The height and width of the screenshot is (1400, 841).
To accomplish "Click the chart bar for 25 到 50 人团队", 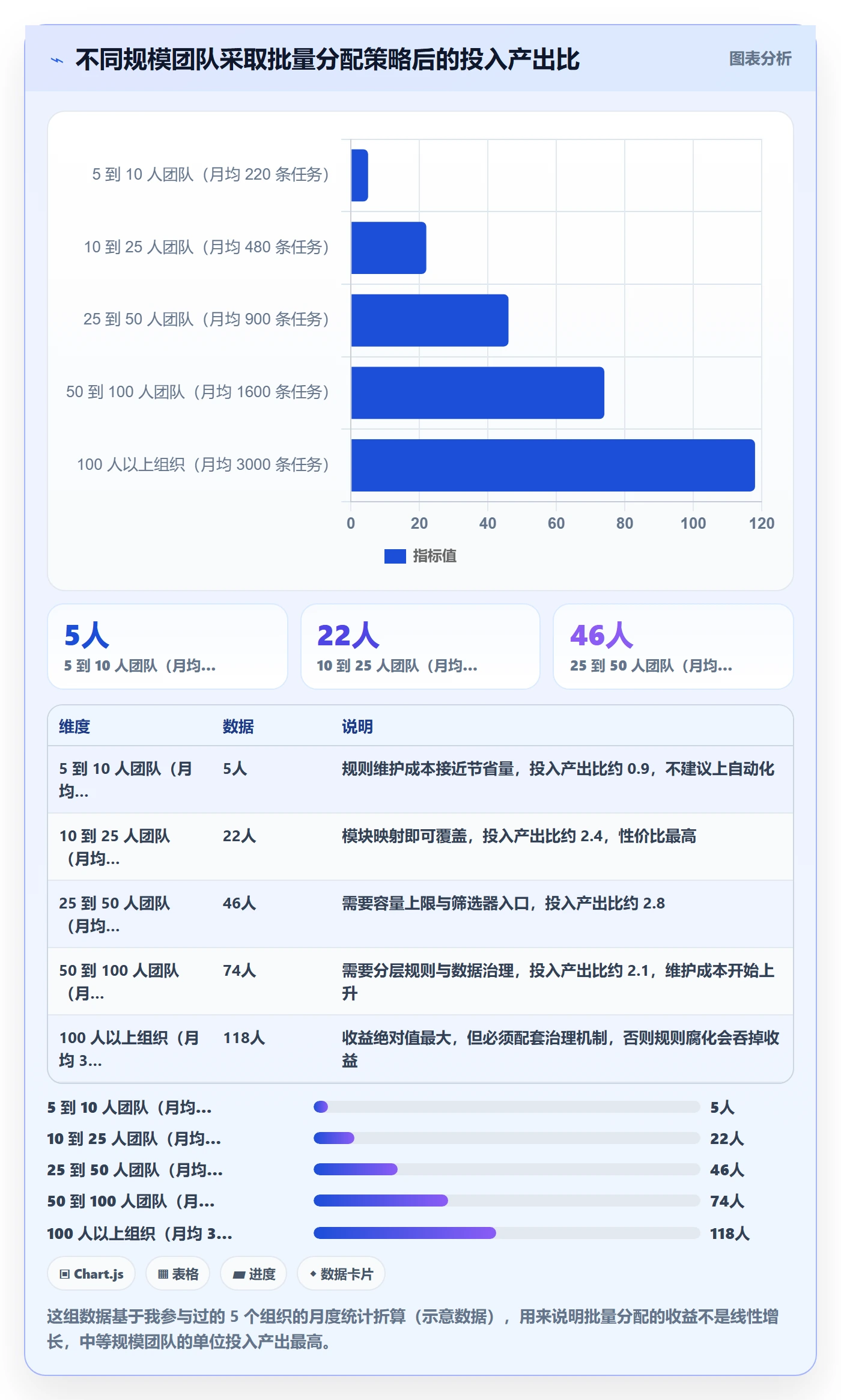I will [x=430, y=320].
